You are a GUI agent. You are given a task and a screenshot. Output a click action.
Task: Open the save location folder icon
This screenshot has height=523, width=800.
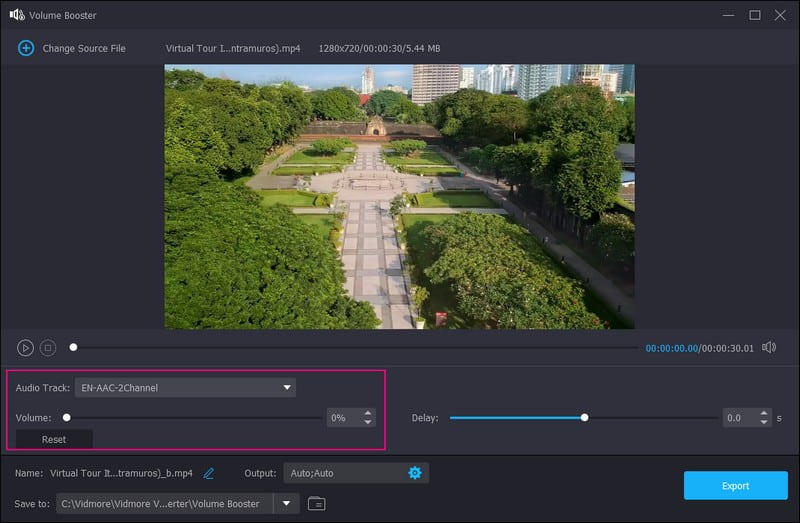[x=316, y=504]
